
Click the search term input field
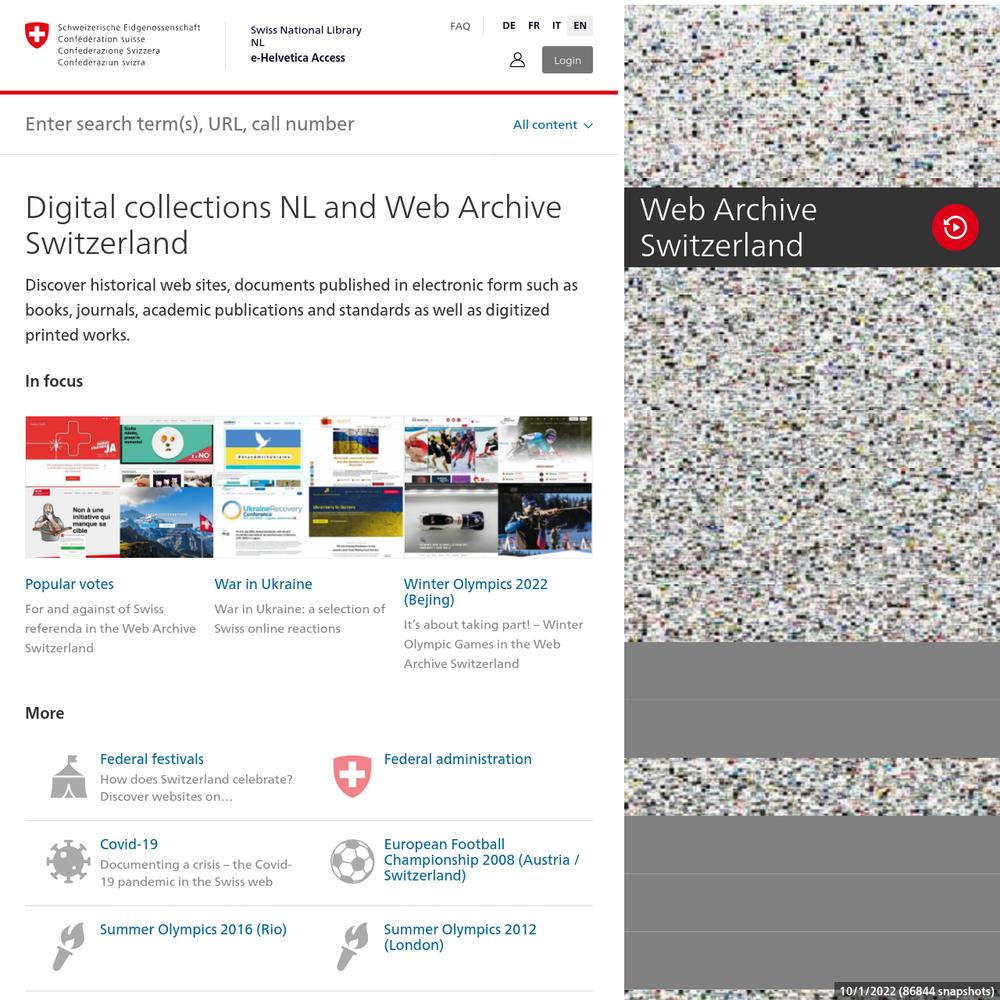[x=255, y=124]
